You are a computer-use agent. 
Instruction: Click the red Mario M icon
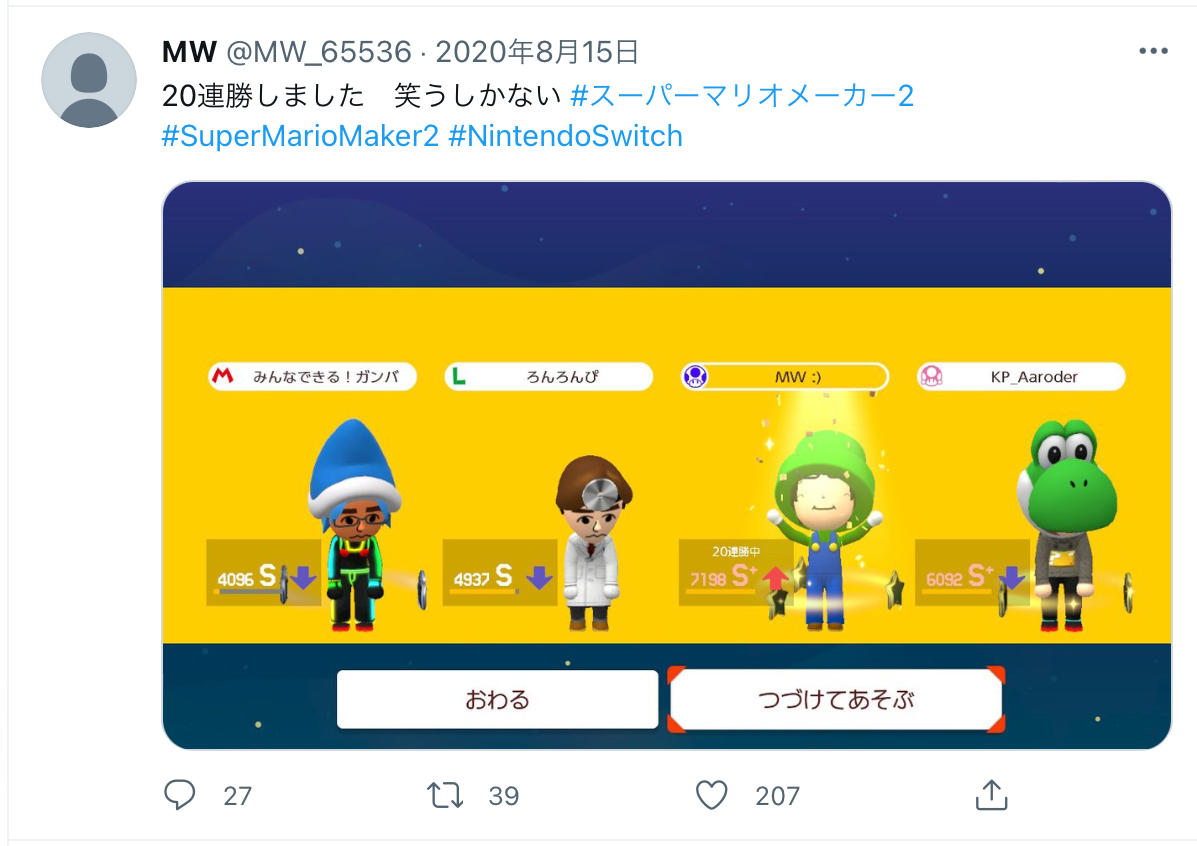[x=222, y=376]
